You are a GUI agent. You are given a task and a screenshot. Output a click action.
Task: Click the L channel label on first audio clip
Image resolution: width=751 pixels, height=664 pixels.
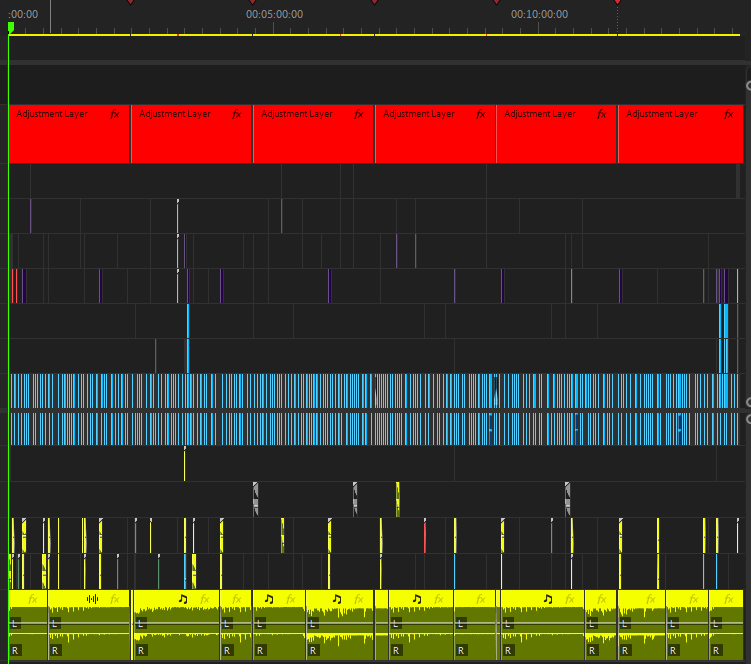(x=14, y=623)
